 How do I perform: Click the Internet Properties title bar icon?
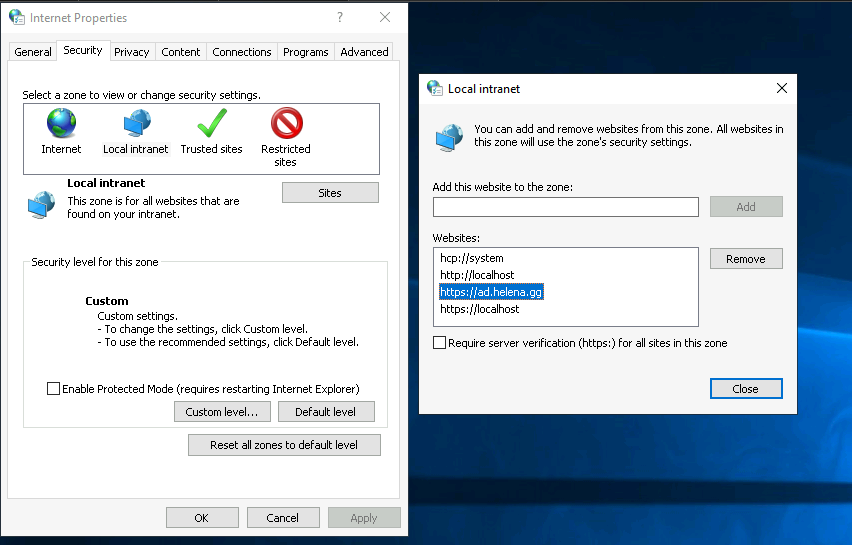click(x=17, y=17)
